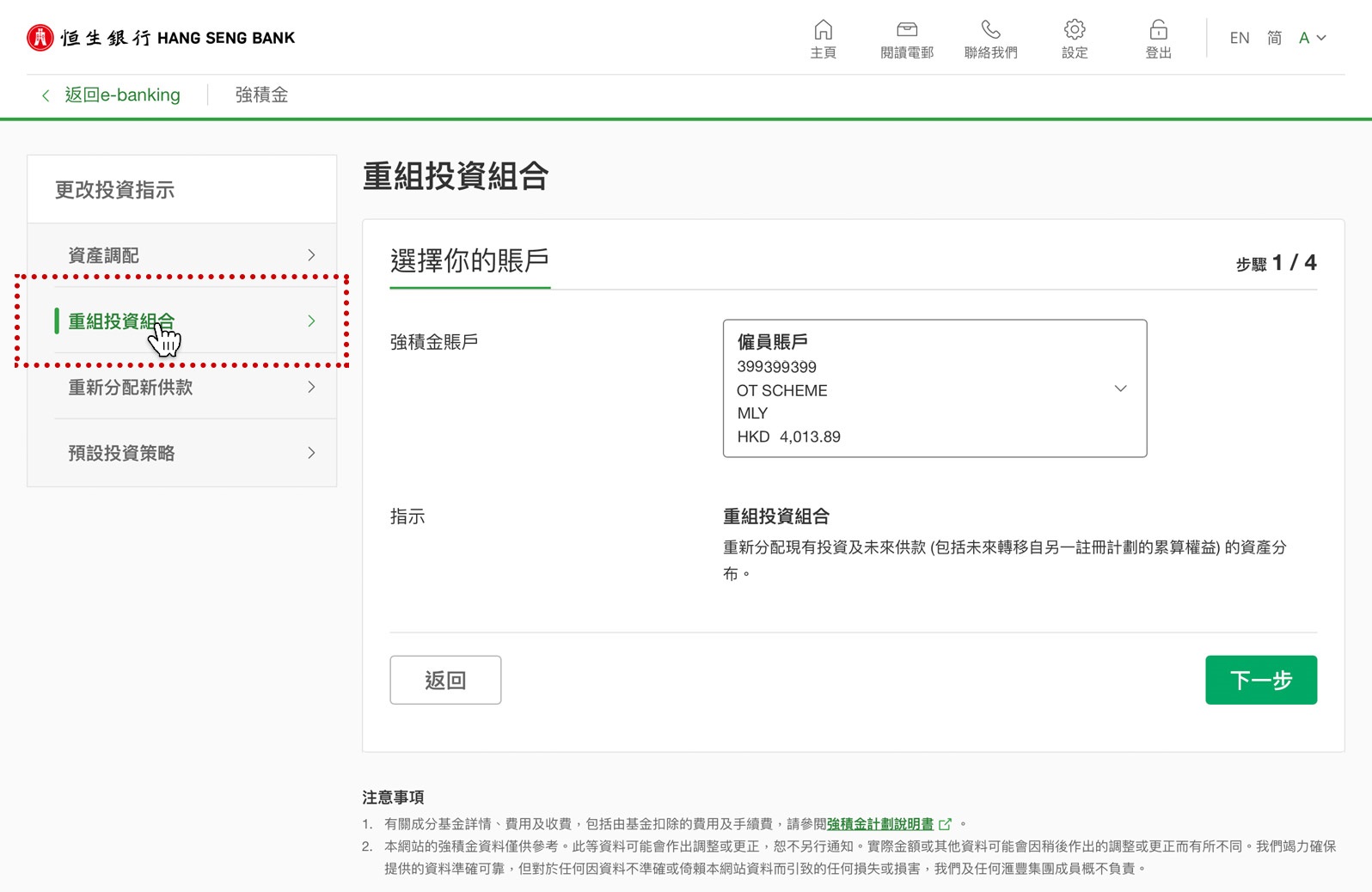This screenshot has width=1372, height=892.
Task: Open 預設投資策略 sidebar item
Action: tap(121, 453)
